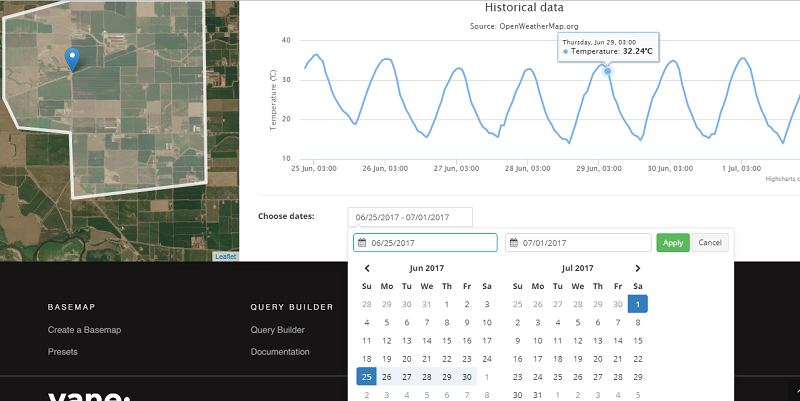The image size is (800, 401).
Task: Select June 25 in the calendar
Action: tap(366, 376)
